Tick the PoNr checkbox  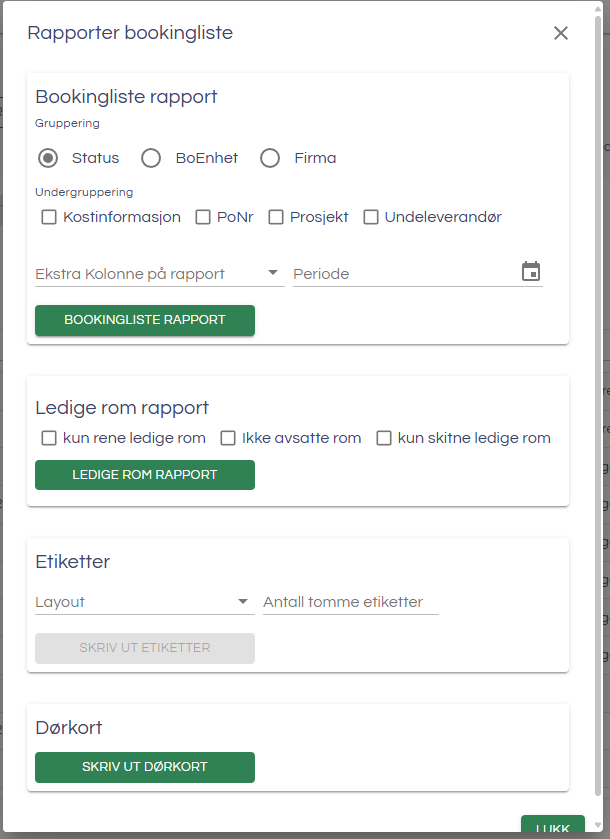point(203,217)
